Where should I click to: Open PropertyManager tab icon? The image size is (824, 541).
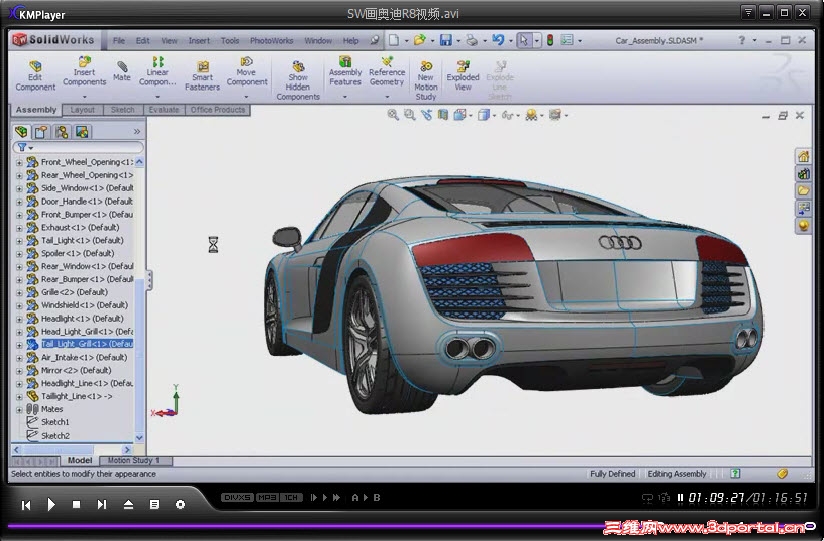[x=41, y=131]
